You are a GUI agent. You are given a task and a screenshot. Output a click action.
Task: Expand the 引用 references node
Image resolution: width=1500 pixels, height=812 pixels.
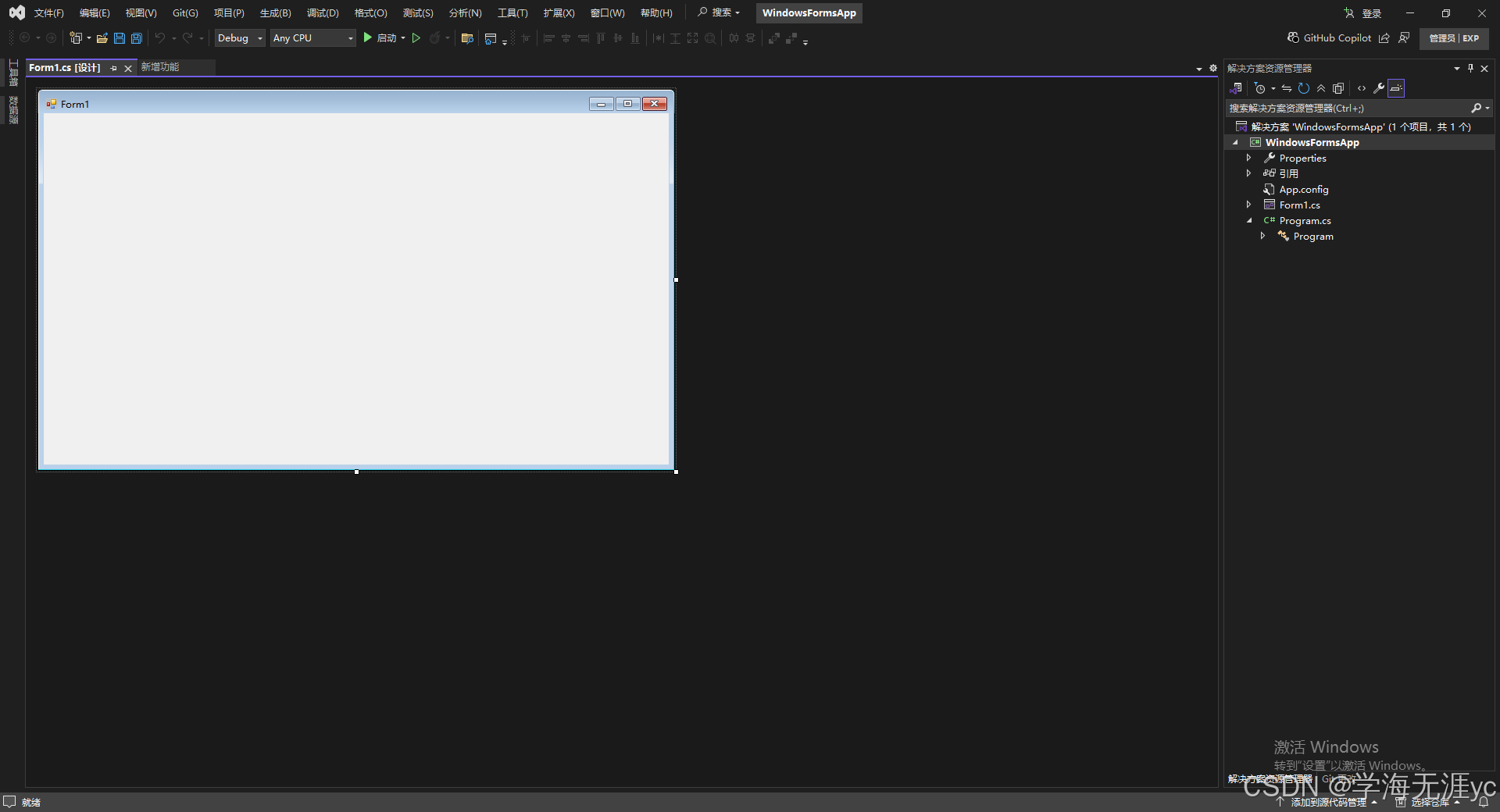[1248, 173]
